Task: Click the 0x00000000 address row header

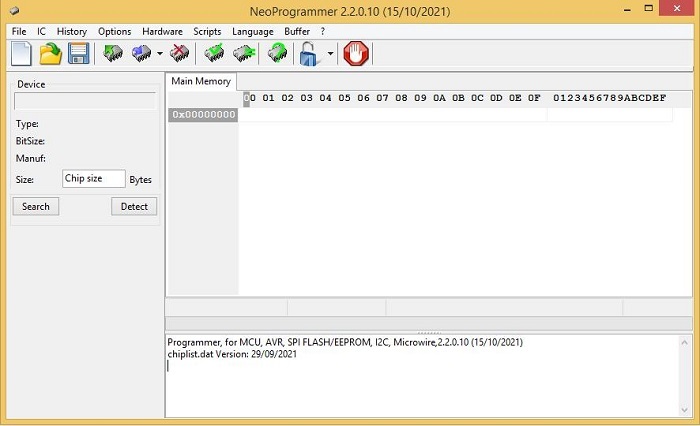Action: coord(204,115)
